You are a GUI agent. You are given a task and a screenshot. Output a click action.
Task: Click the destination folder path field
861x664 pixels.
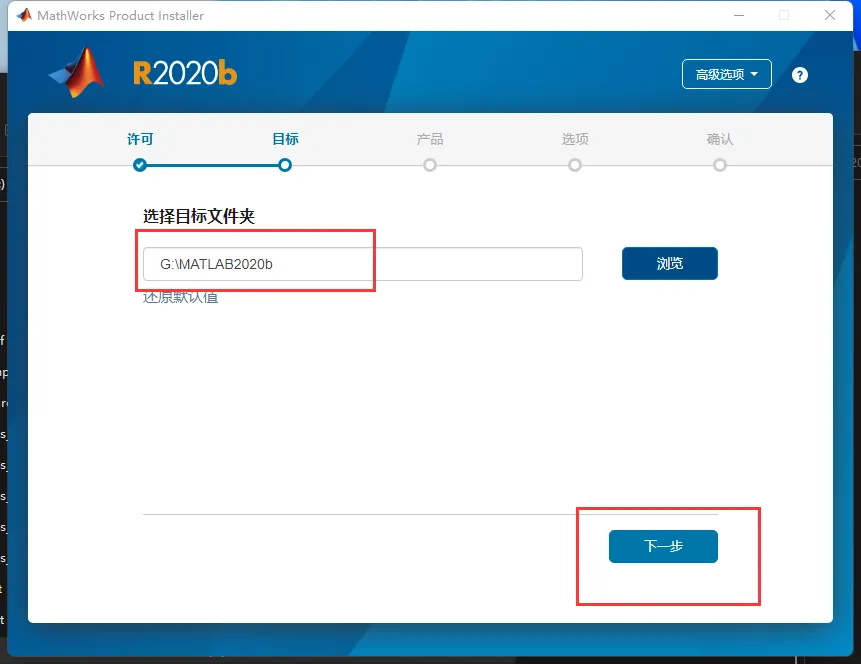362,264
